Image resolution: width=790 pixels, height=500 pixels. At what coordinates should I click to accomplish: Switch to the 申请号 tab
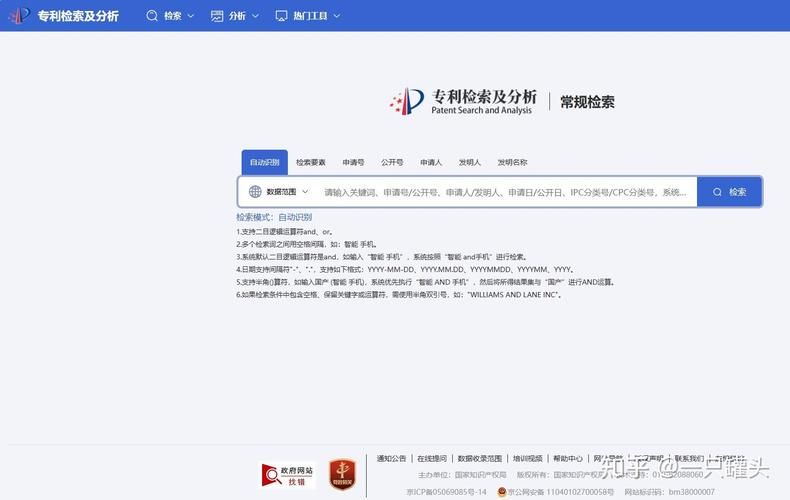click(x=353, y=162)
